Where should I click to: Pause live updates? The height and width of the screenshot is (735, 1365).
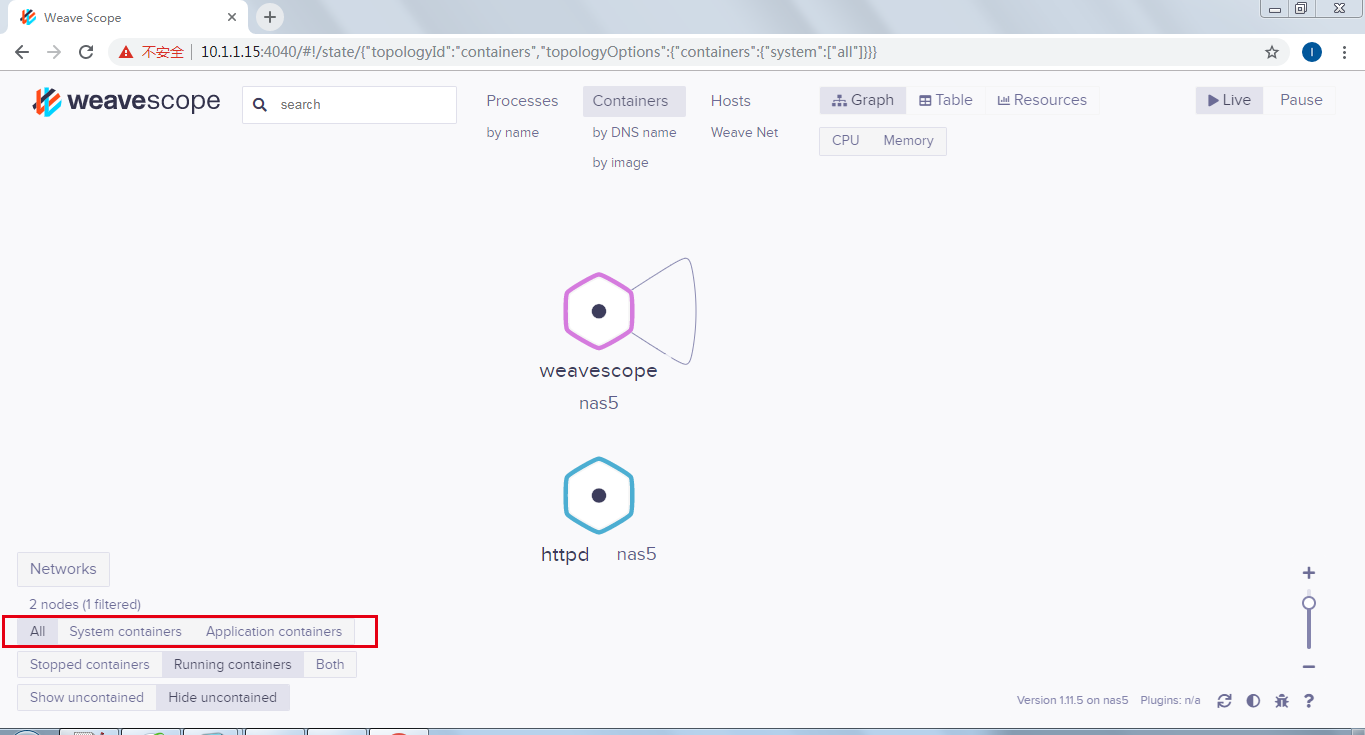pyautogui.click(x=1301, y=100)
